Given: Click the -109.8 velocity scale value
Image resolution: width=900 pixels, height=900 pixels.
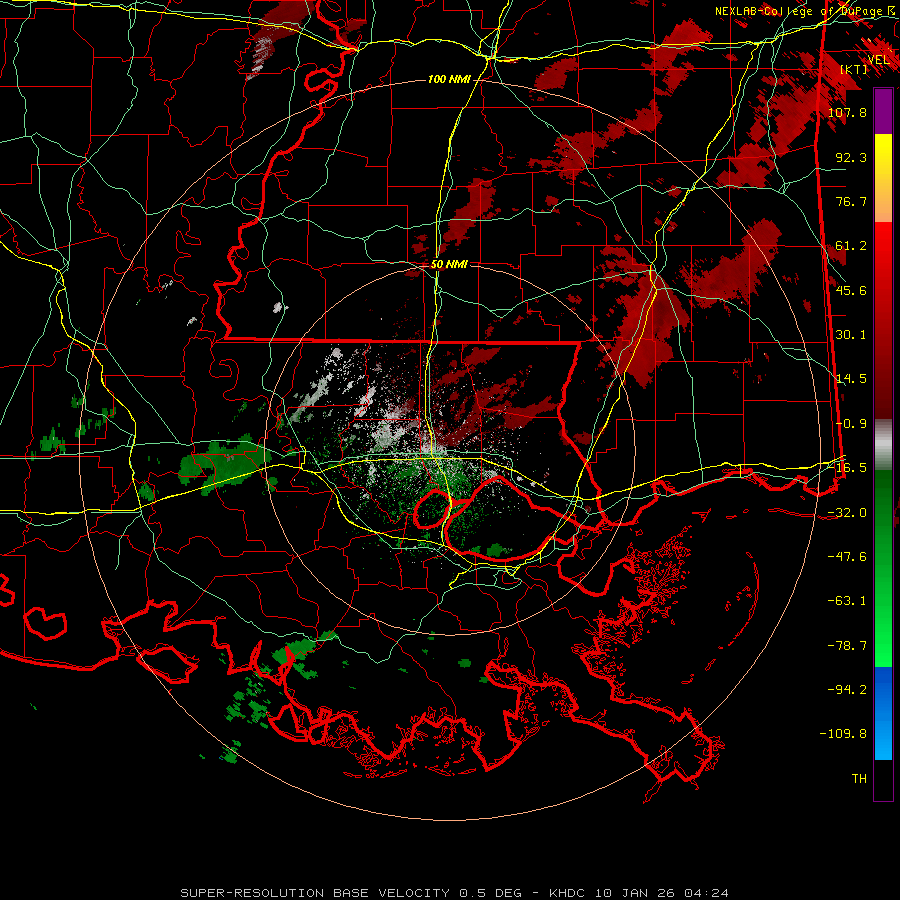Looking at the screenshot, I should pyautogui.click(x=844, y=734).
